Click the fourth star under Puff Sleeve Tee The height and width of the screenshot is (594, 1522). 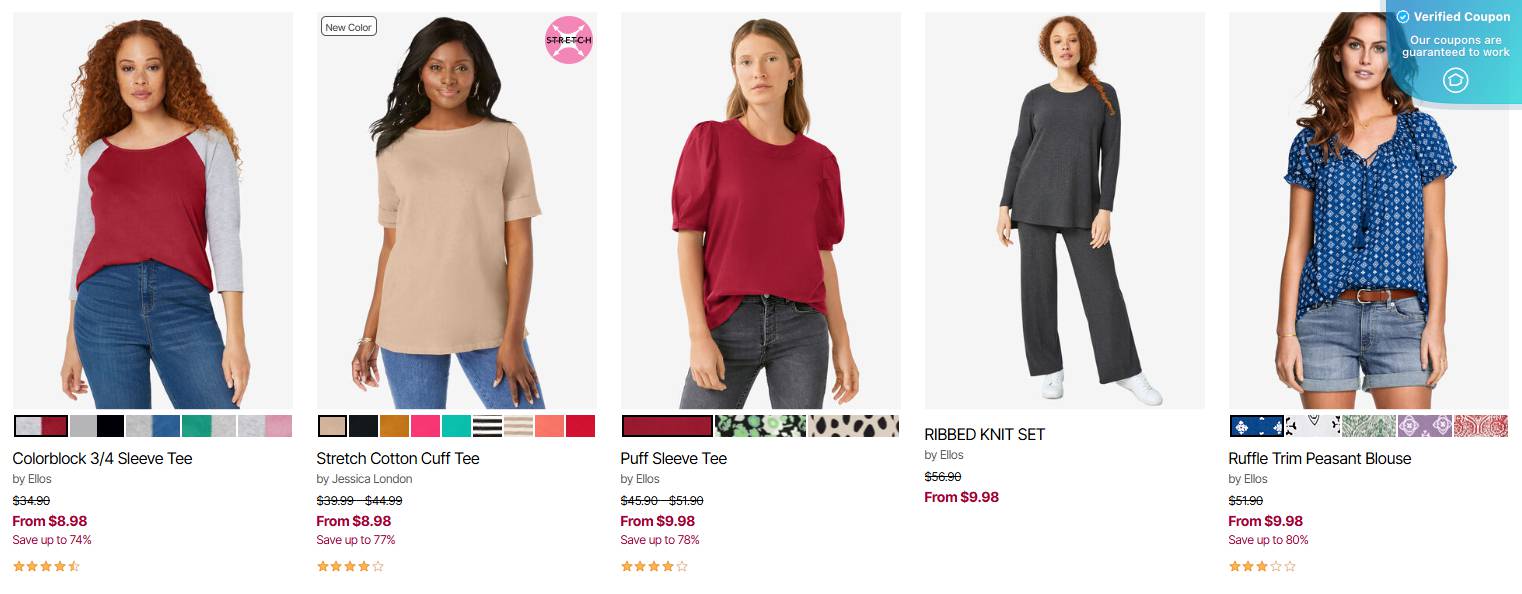668,566
